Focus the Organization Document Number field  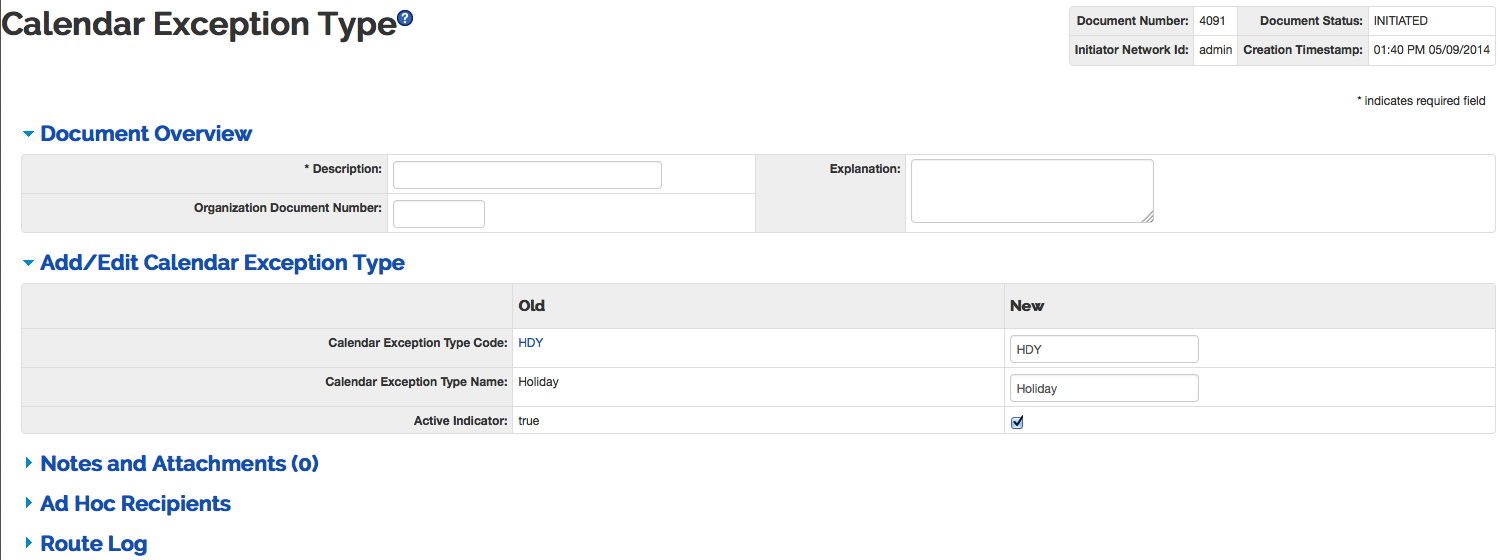tap(439, 214)
